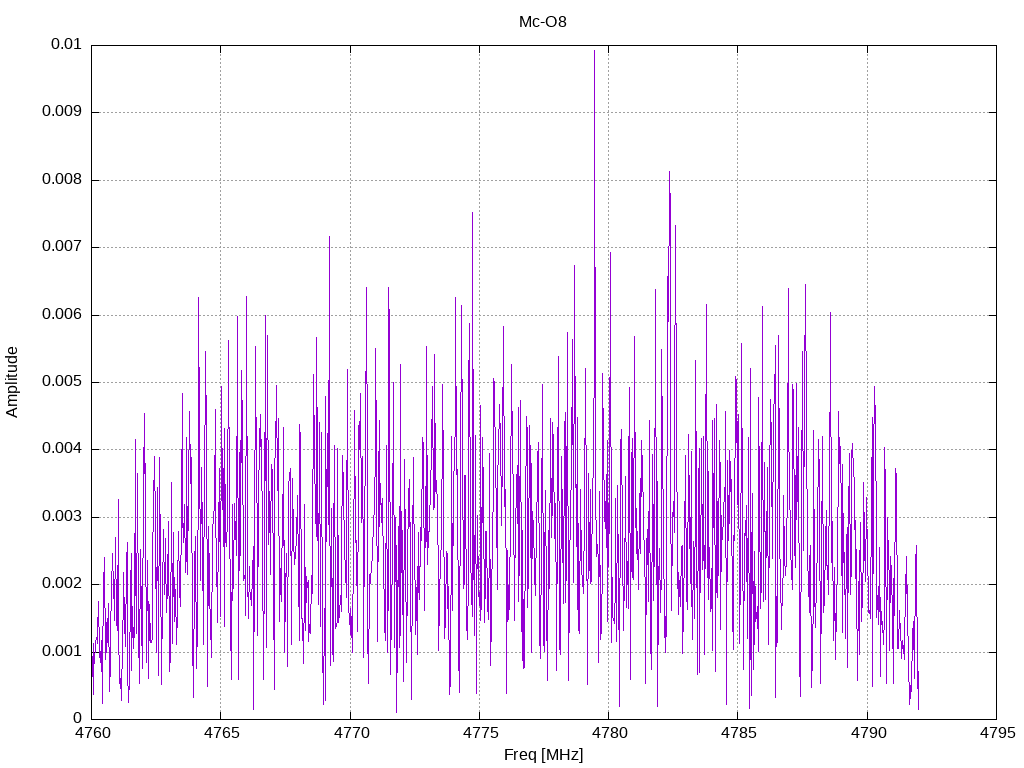The image size is (1024, 768).
Task: Click the 0.006 y-axis tick label
Action: pyautogui.click(x=62, y=315)
